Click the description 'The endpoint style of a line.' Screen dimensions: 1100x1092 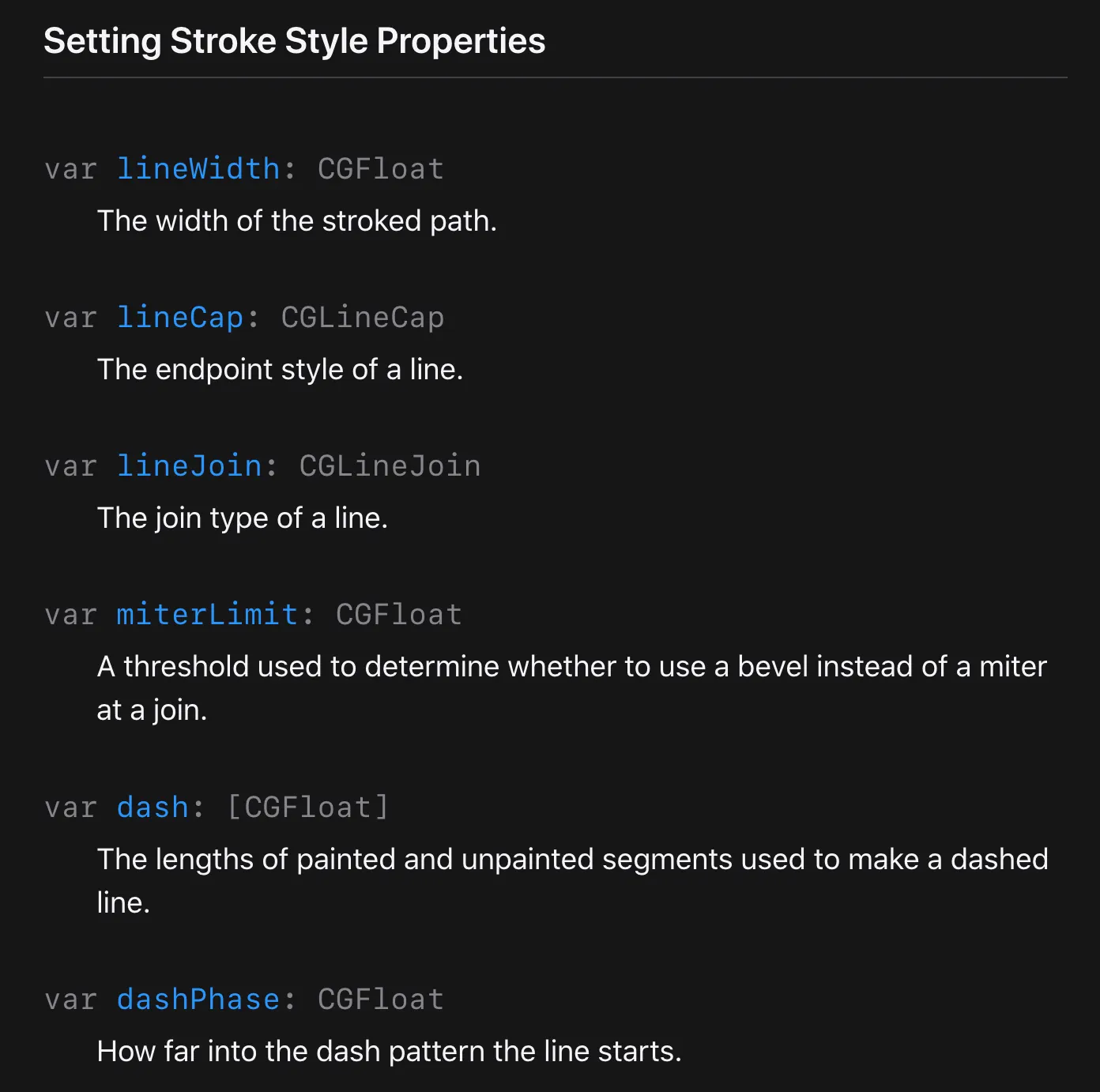281,370
